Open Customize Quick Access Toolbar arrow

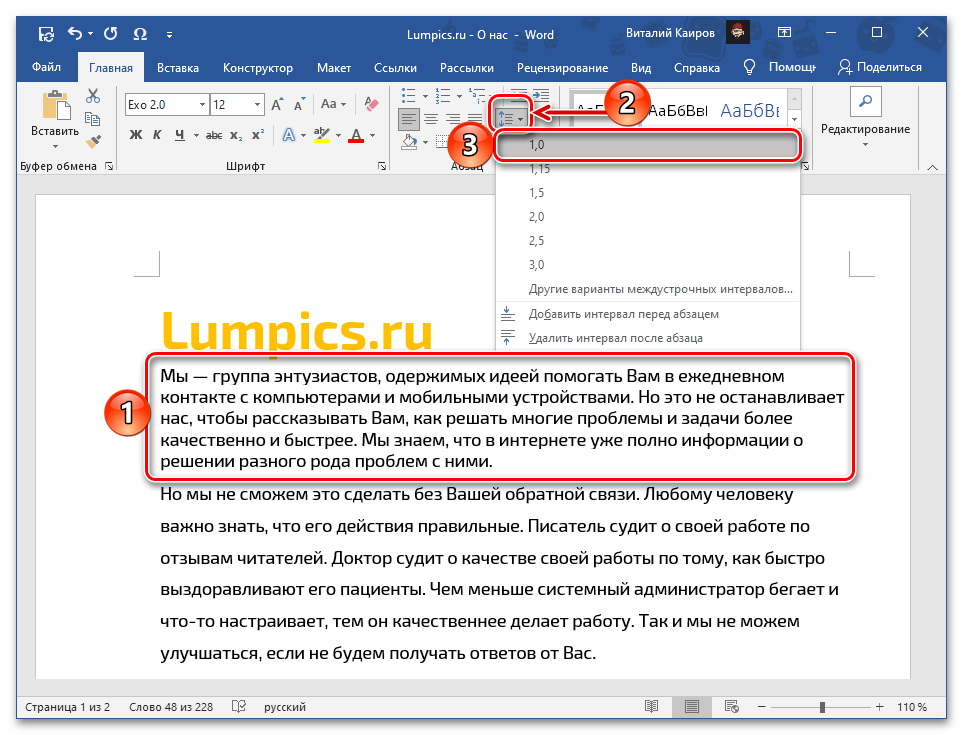[170, 35]
